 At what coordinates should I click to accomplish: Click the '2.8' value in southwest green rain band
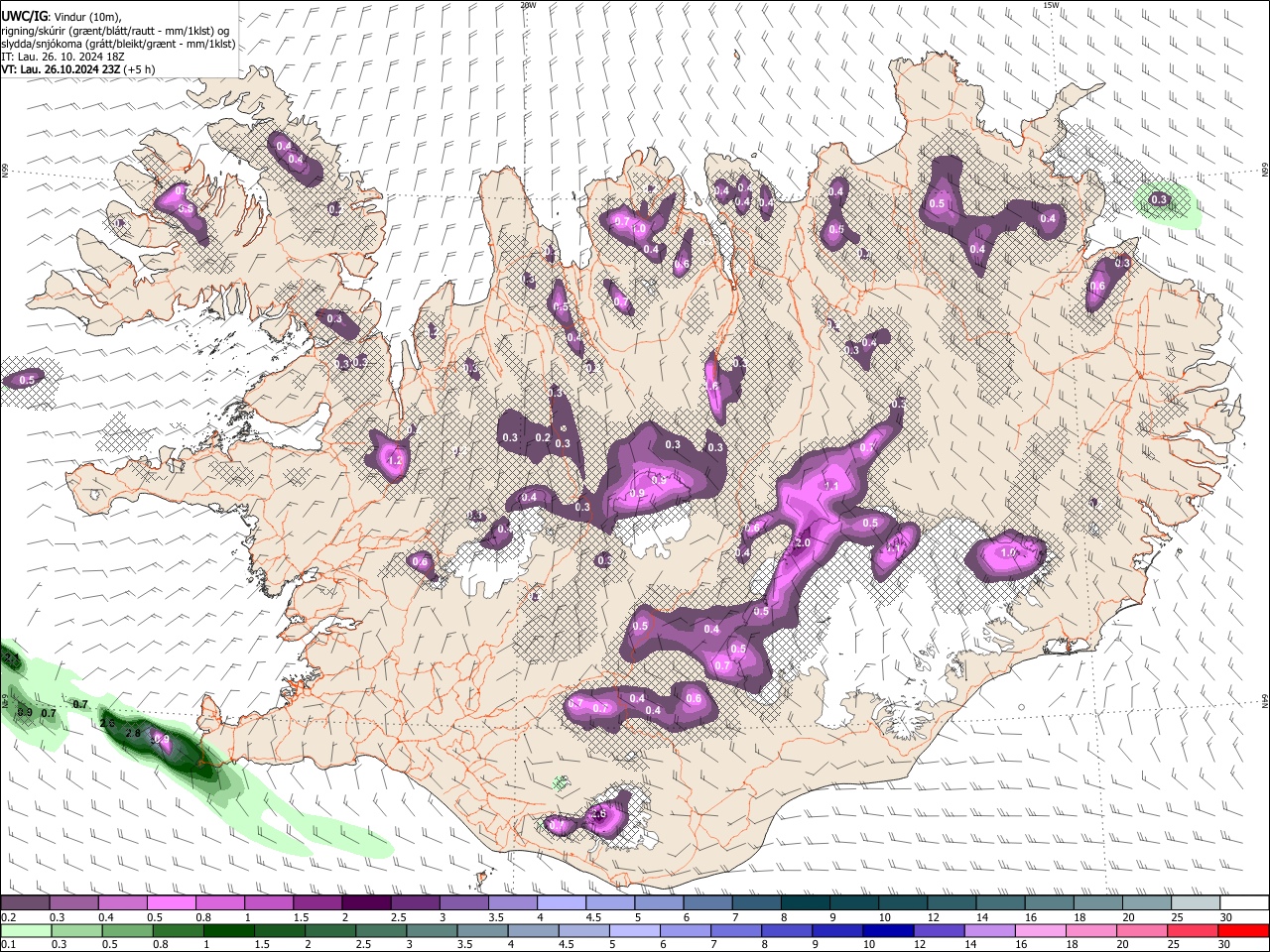[134, 733]
